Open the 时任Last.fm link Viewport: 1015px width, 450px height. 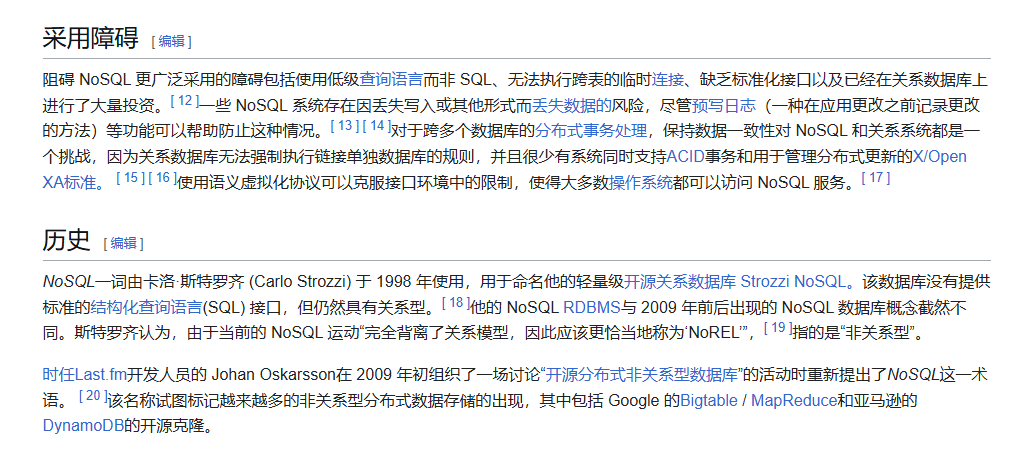(85, 375)
